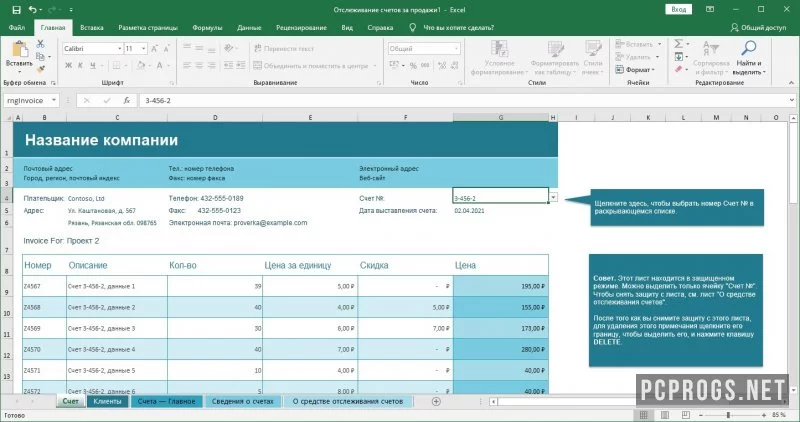Click the Вход sign-in button
The height and width of the screenshot is (422, 800).
pyautogui.click(x=679, y=9)
